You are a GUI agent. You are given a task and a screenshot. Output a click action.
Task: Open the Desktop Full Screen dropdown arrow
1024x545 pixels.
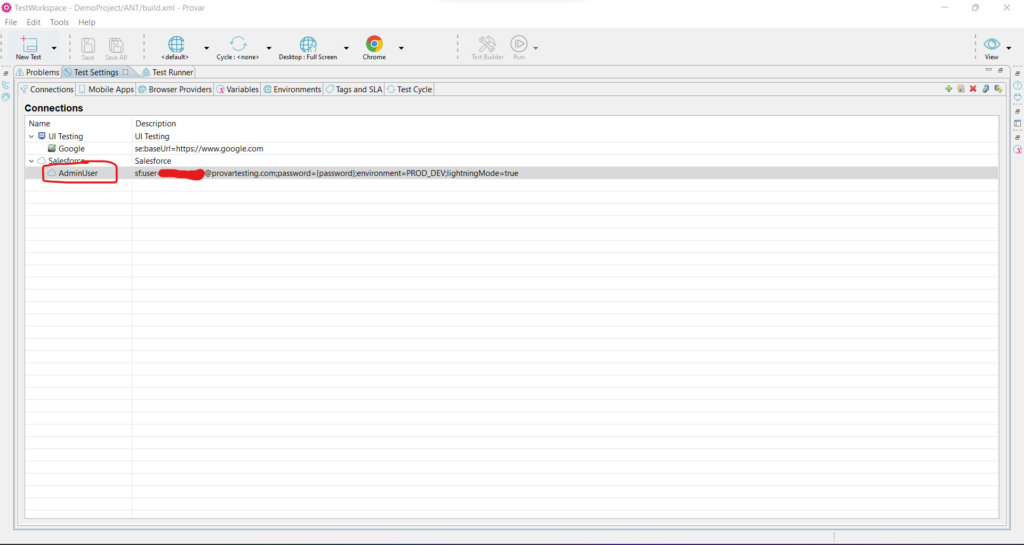(346, 48)
